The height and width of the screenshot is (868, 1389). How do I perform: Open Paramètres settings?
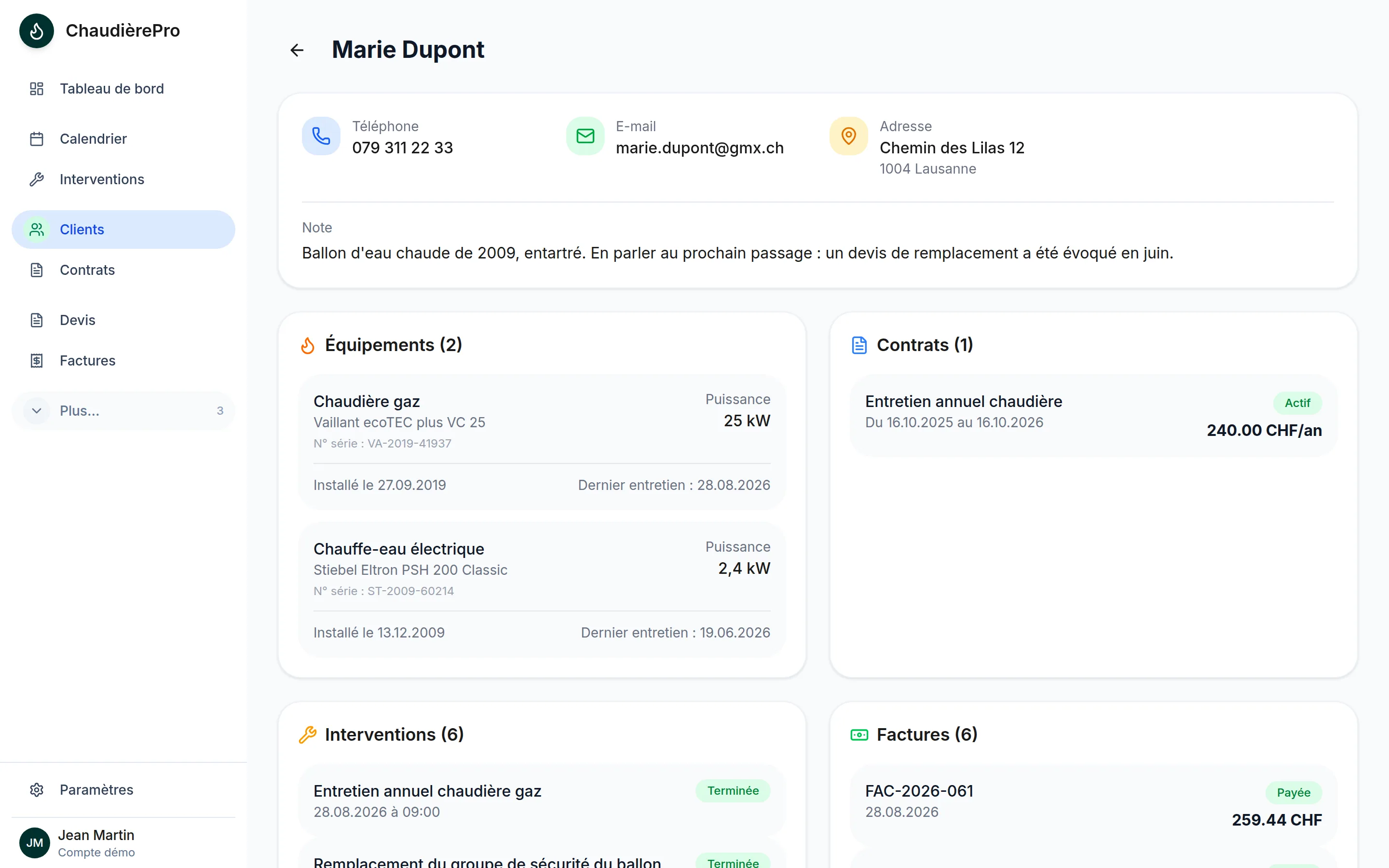(x=123, y=790)
